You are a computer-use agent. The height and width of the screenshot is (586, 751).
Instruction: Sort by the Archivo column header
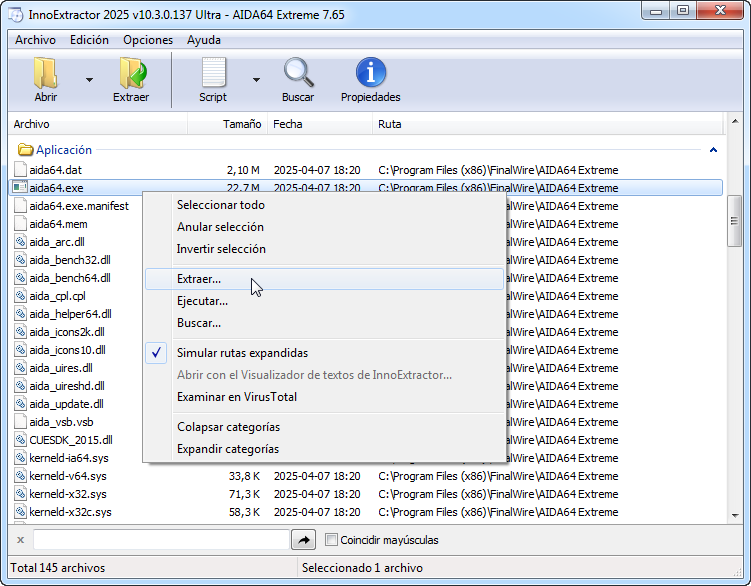(98, 124)
